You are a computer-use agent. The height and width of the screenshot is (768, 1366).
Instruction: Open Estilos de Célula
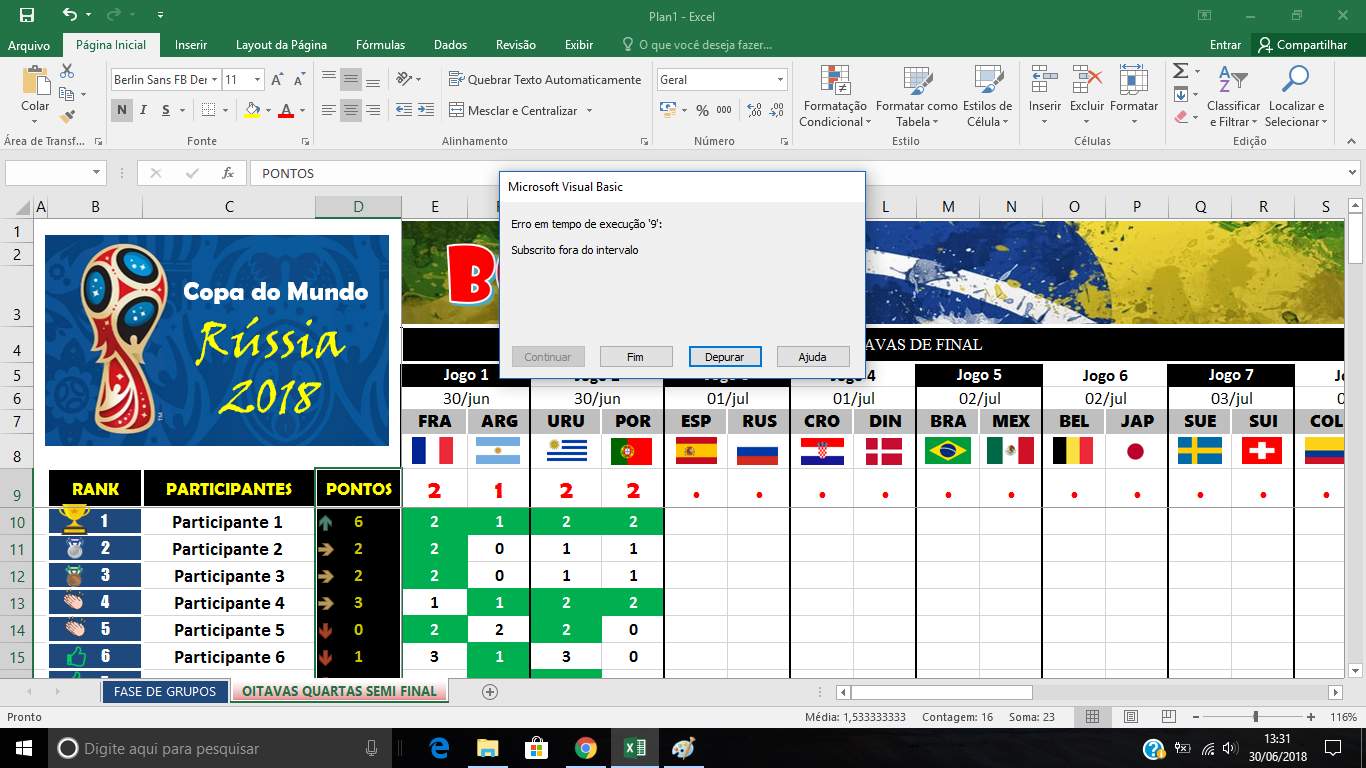tap(989, 97)
